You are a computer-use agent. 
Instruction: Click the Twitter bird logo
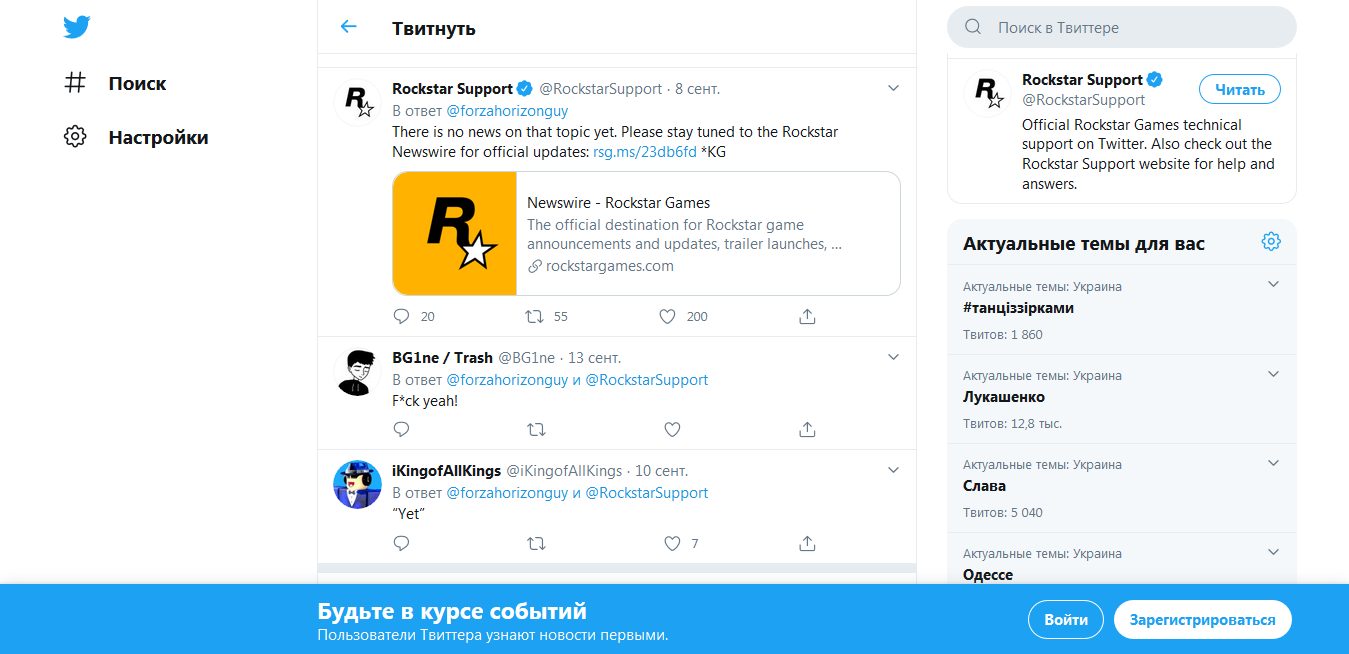point(77,27)
